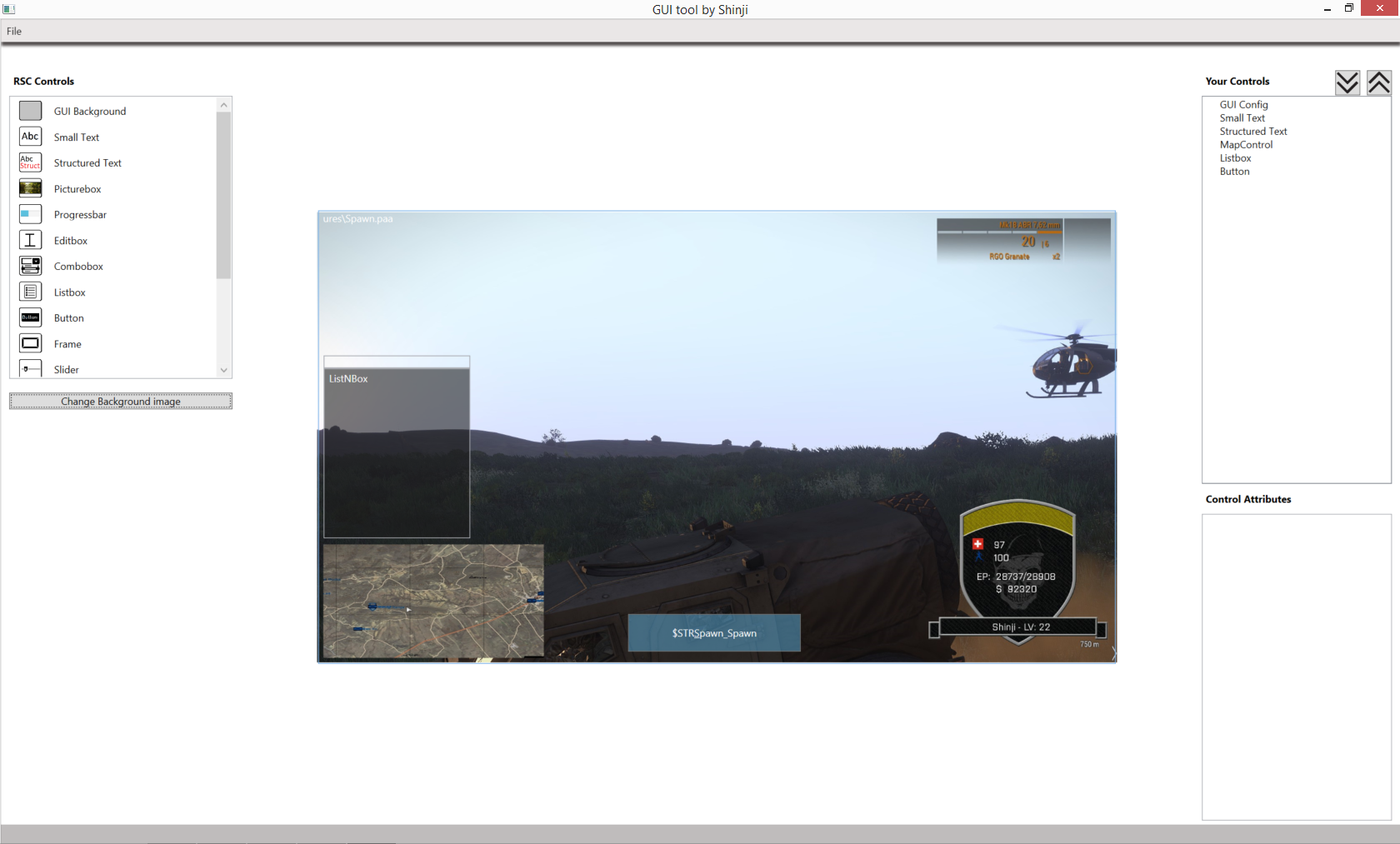Click the RSC Controls scrollbar thumb
The width and height of the screenshot is (1400, 844).
[223, 195]
